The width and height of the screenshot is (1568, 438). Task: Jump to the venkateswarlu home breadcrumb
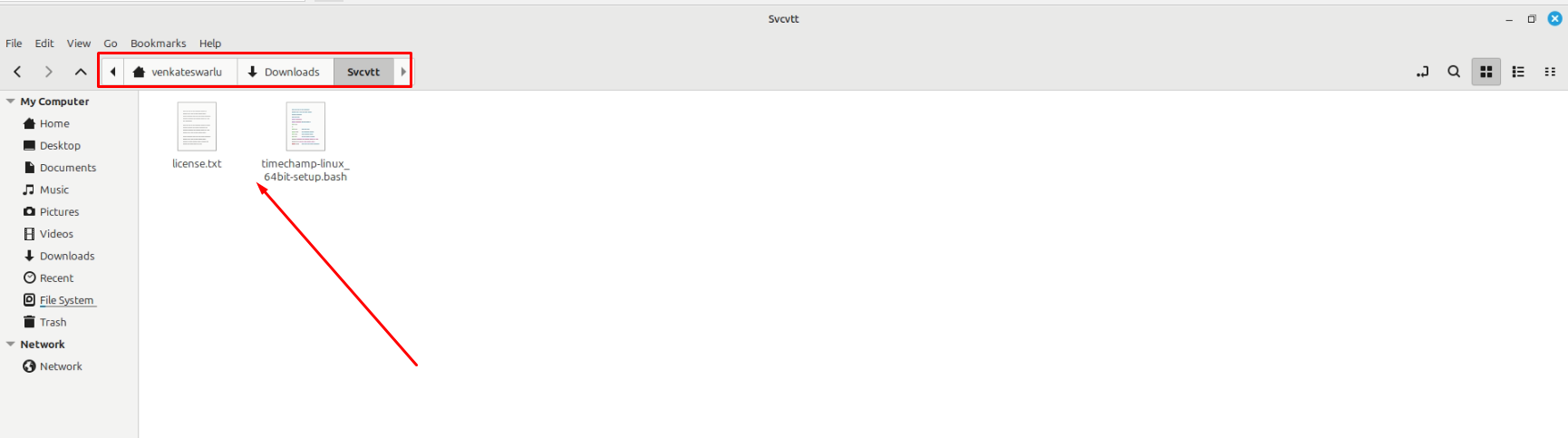tap(179, 72)
